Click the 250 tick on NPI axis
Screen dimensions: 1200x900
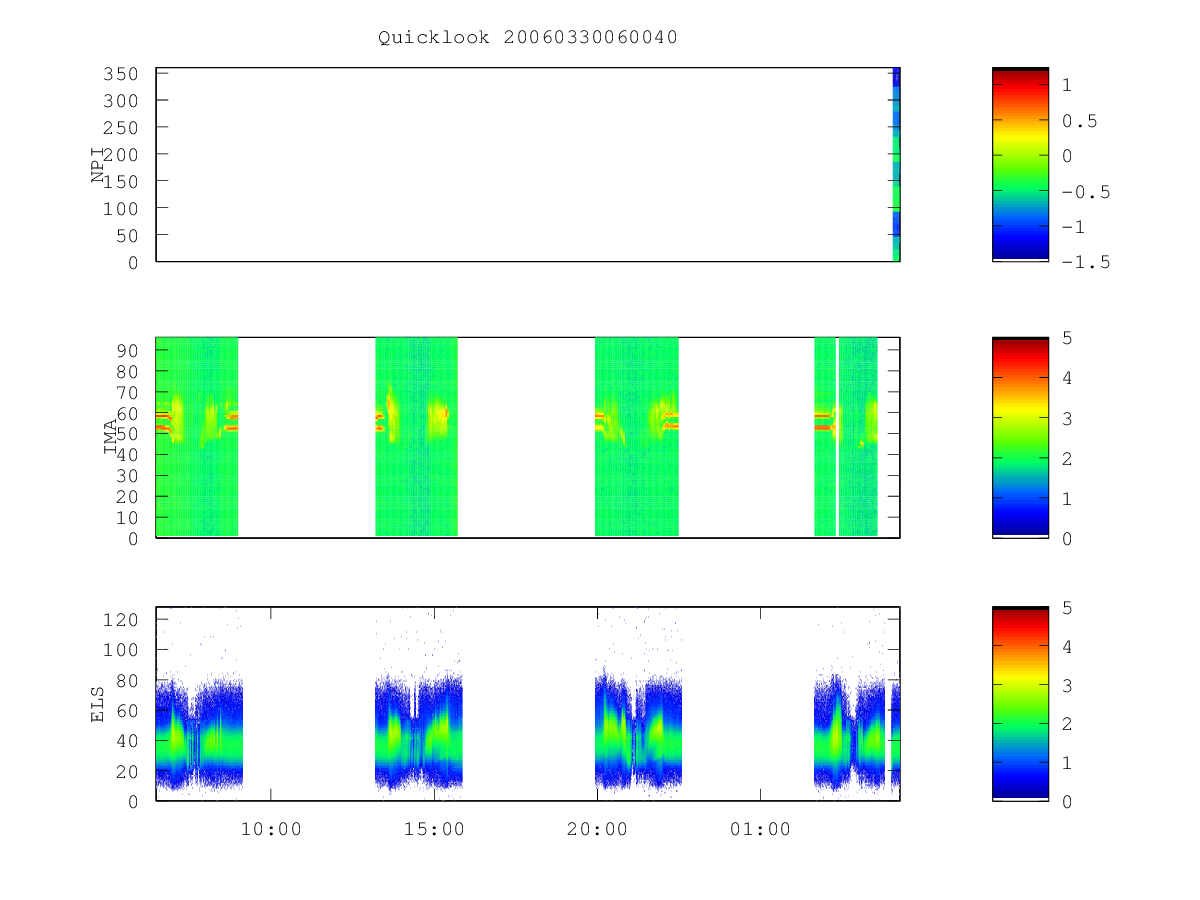point(122,128)
